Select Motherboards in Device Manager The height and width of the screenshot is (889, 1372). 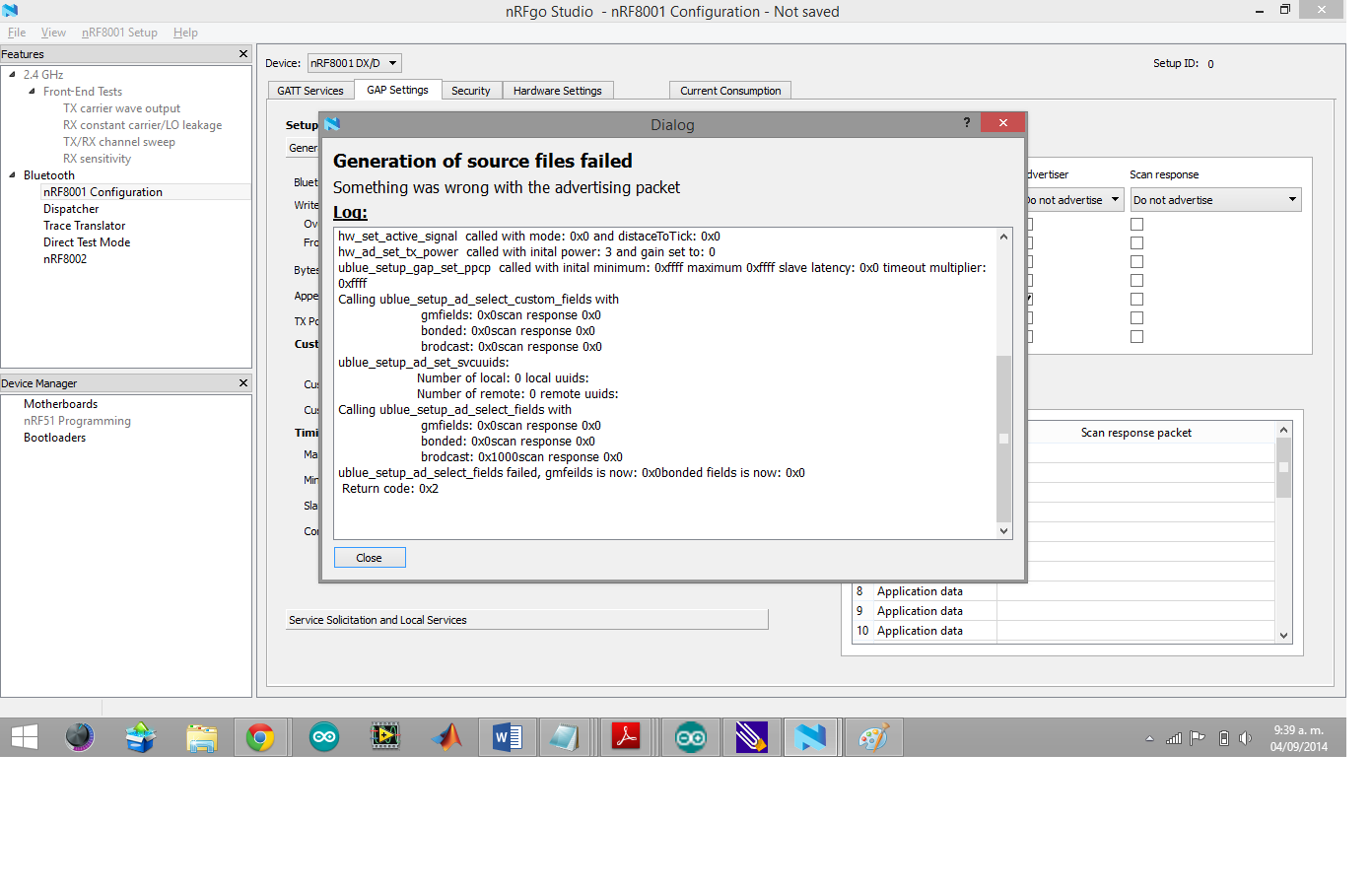(x=61, y=404)
